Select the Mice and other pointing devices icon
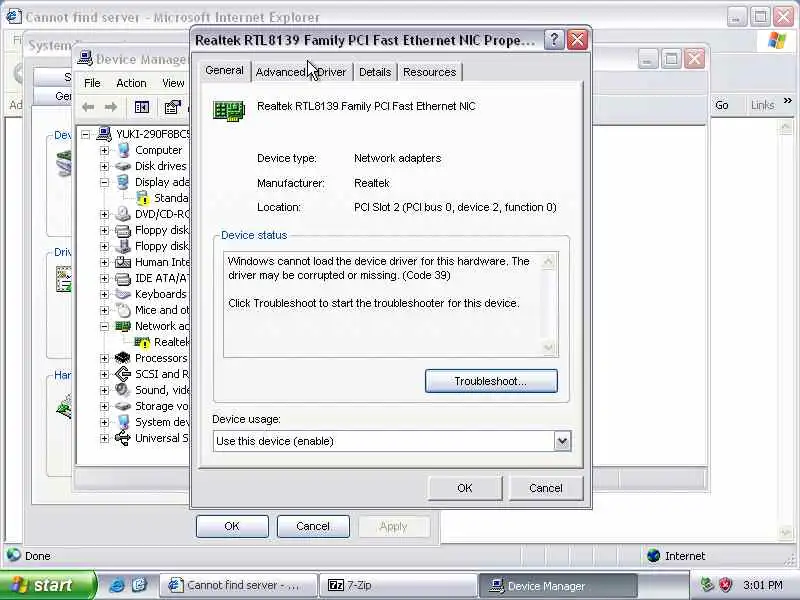Viewport: 800px width, 600px height. coord(123,310)
